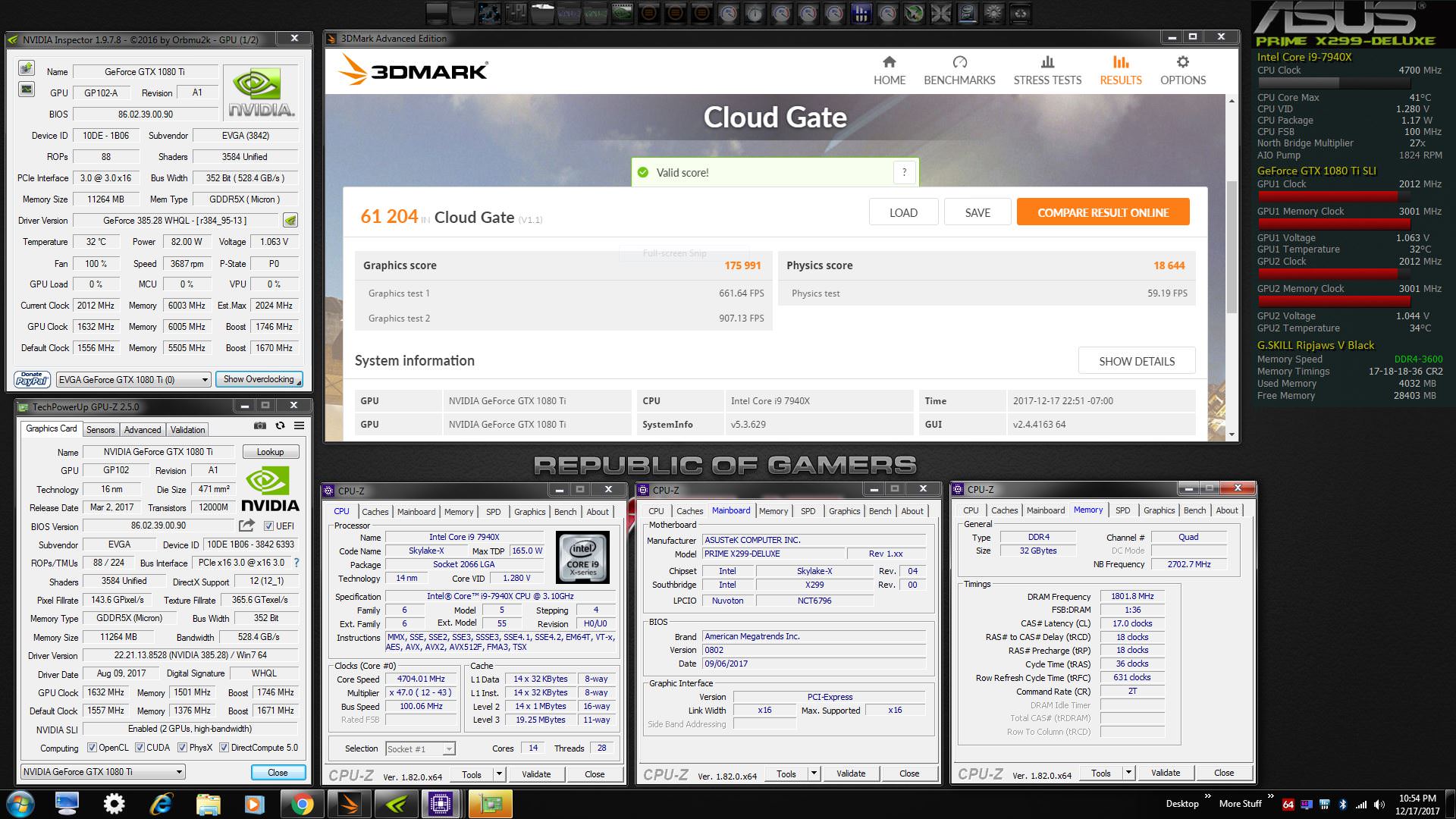Click the red 64 temperature tray icon
Viewport: 1456px width, 819px height.
[x=1288, y=804]
